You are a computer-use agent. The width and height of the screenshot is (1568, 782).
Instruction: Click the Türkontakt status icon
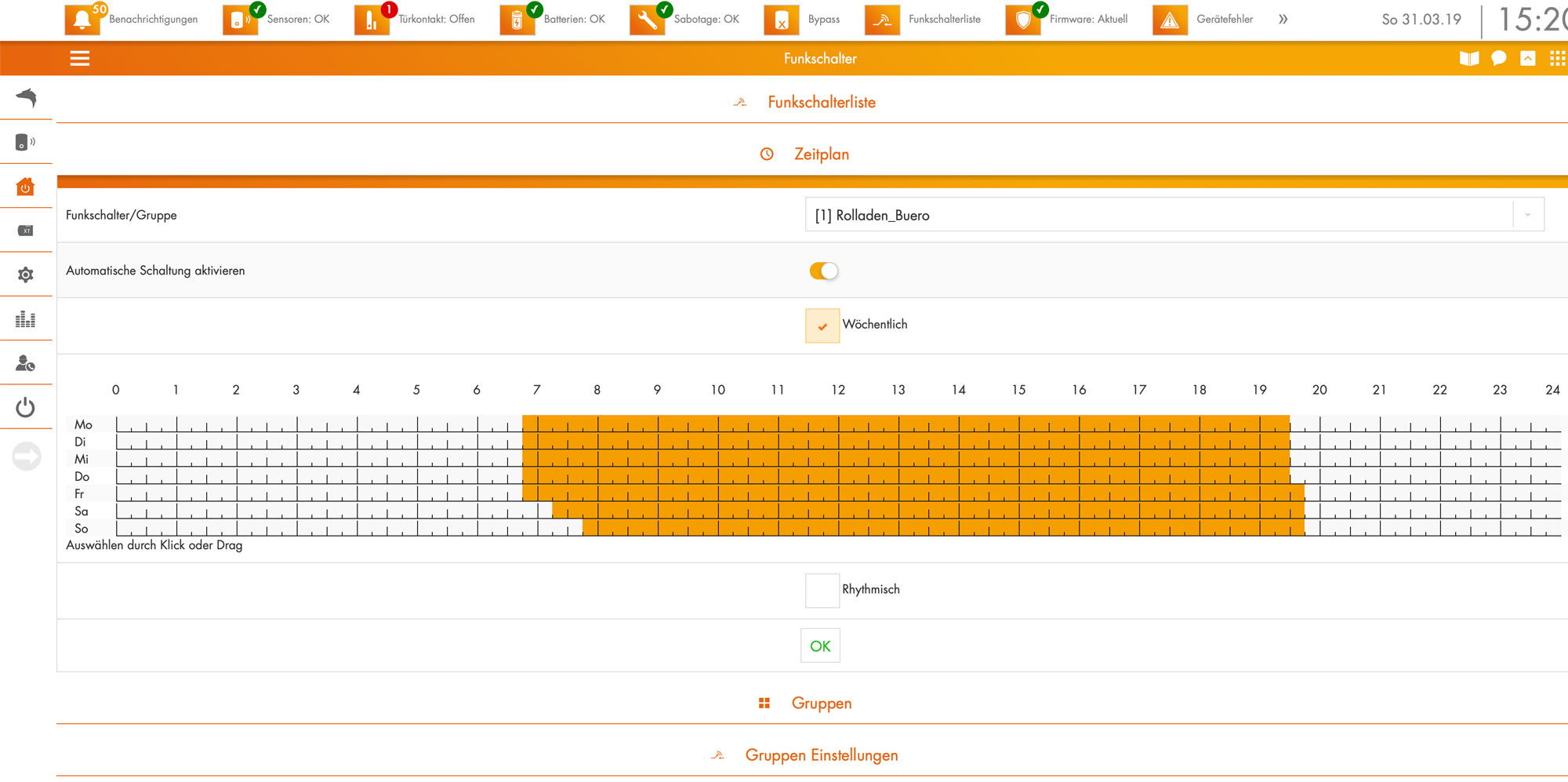point(371,20)
